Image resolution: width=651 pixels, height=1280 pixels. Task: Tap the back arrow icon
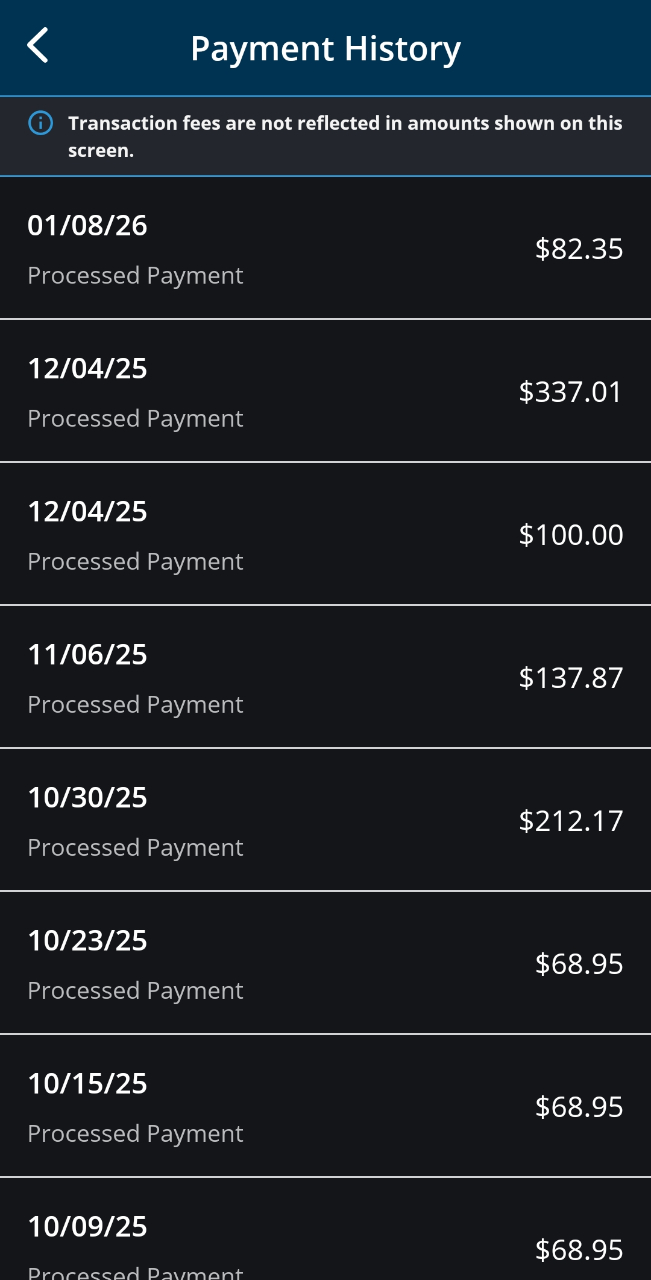coord(37,46)
